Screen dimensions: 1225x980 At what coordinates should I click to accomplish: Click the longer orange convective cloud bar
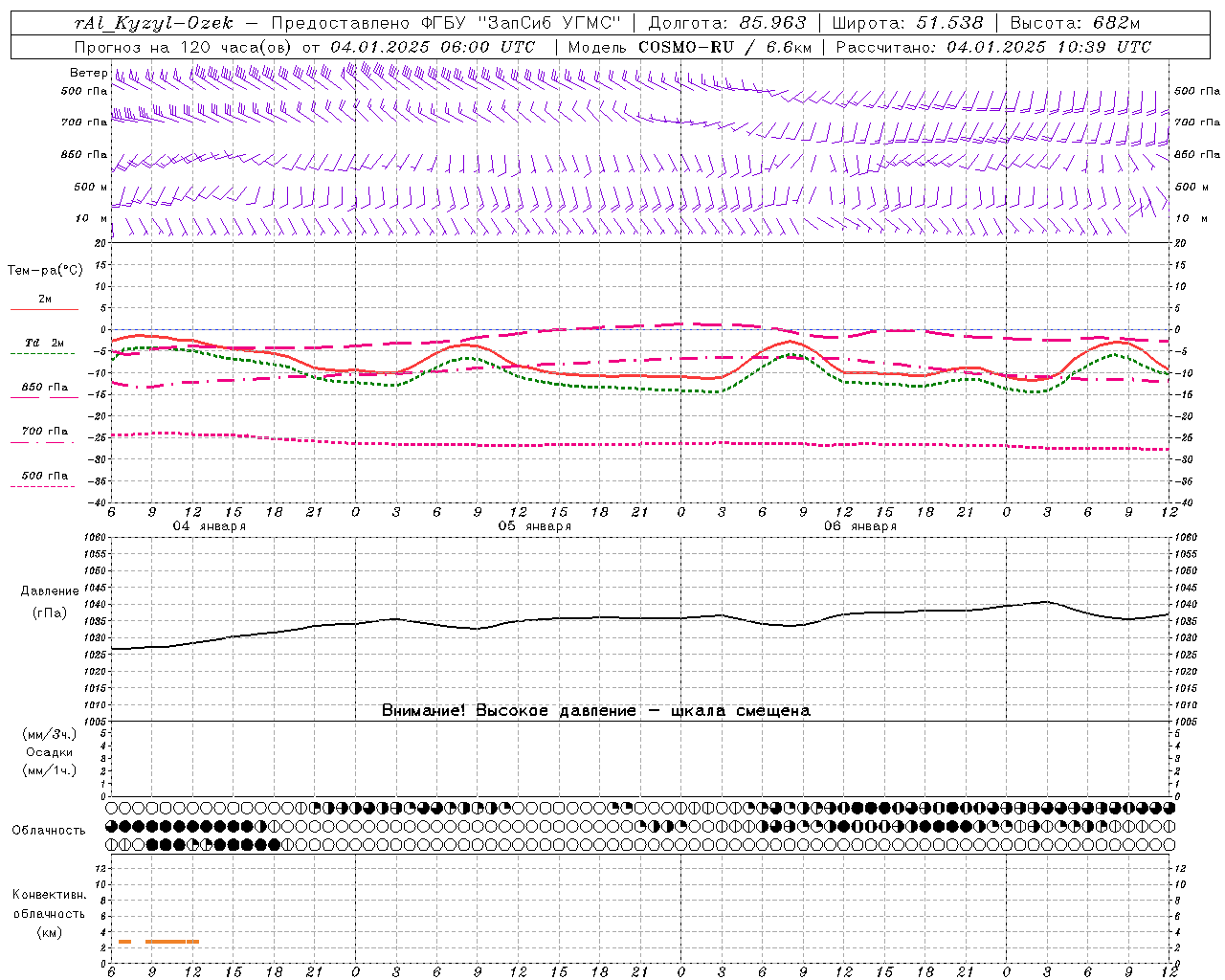(172, 942)
